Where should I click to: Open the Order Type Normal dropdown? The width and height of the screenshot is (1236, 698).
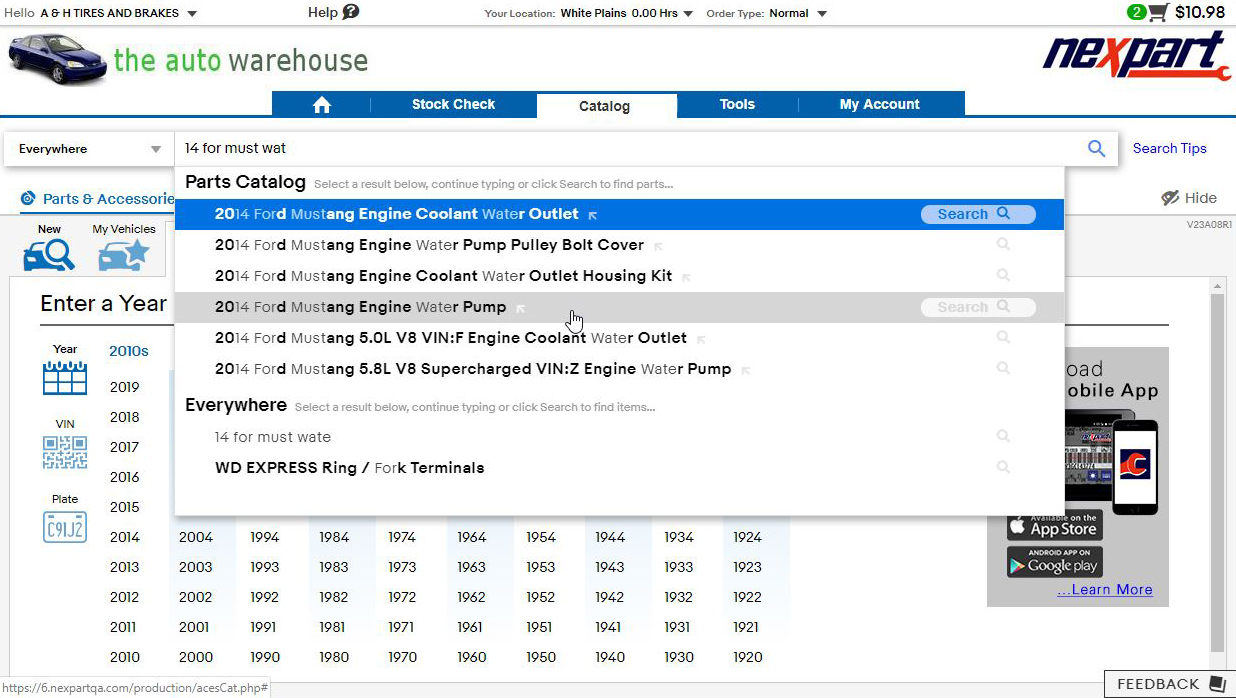797,14
